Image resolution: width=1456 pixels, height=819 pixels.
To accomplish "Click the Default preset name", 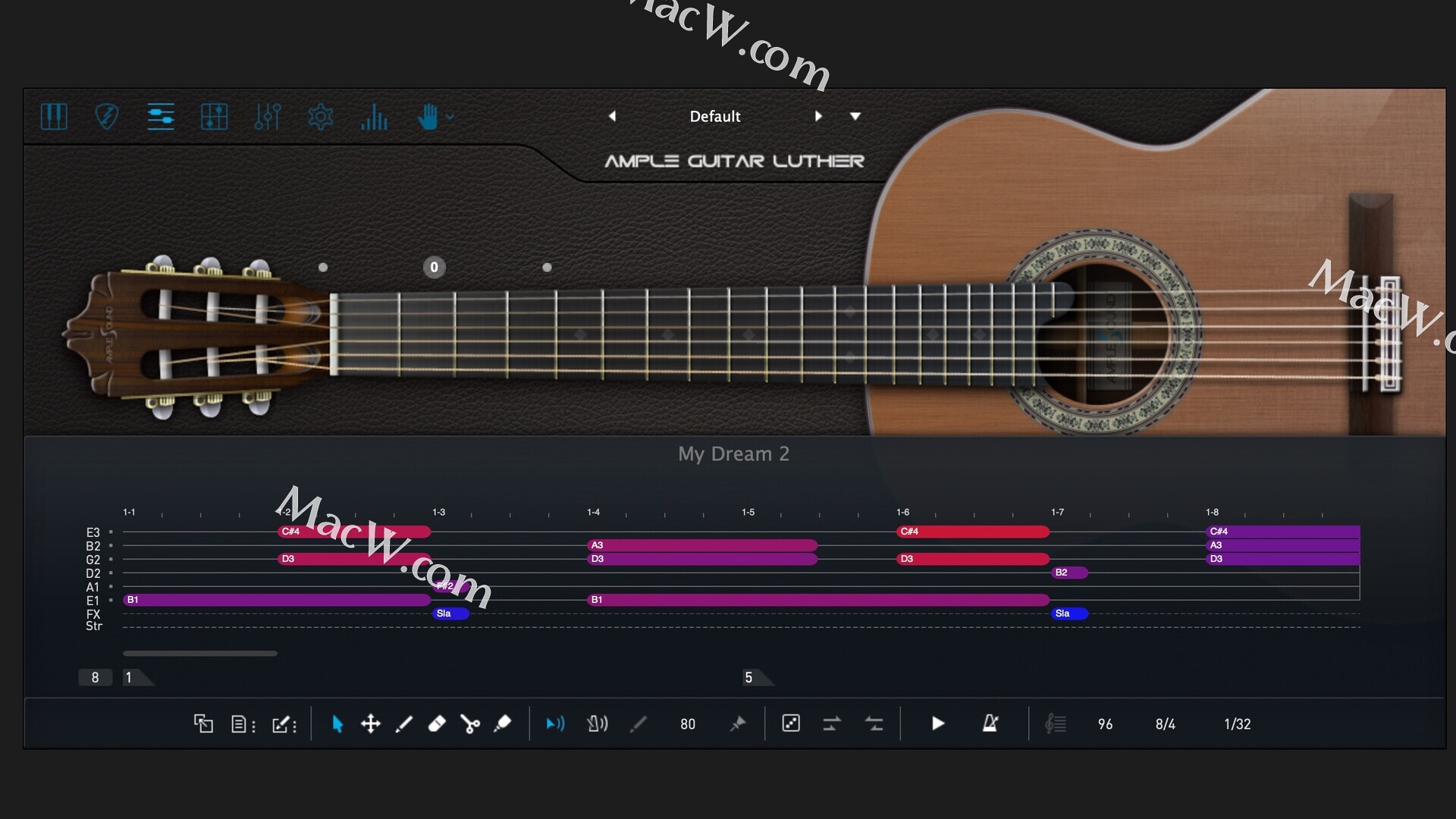I will tap(715, 116).
